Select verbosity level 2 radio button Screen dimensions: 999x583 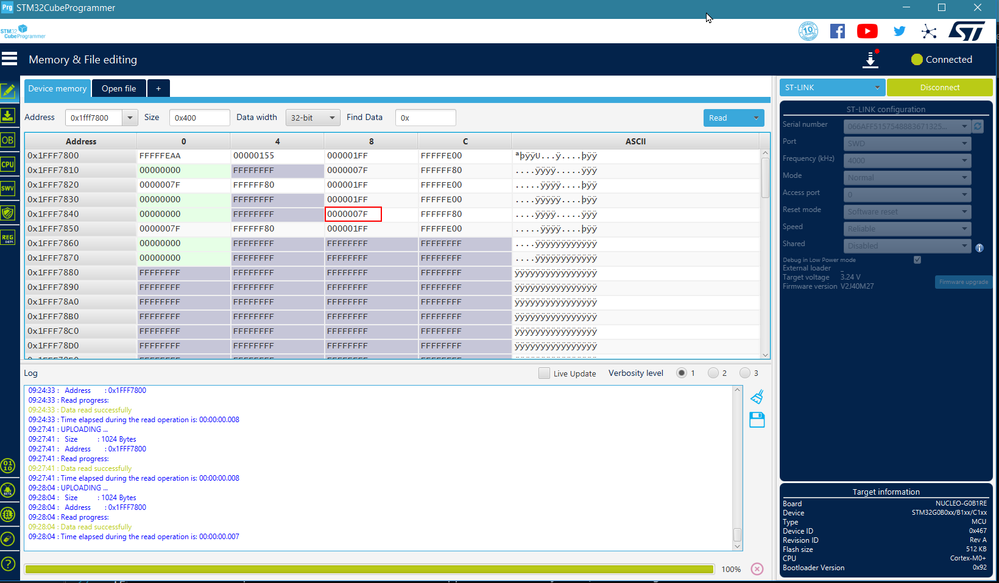(x=713, y=373)
